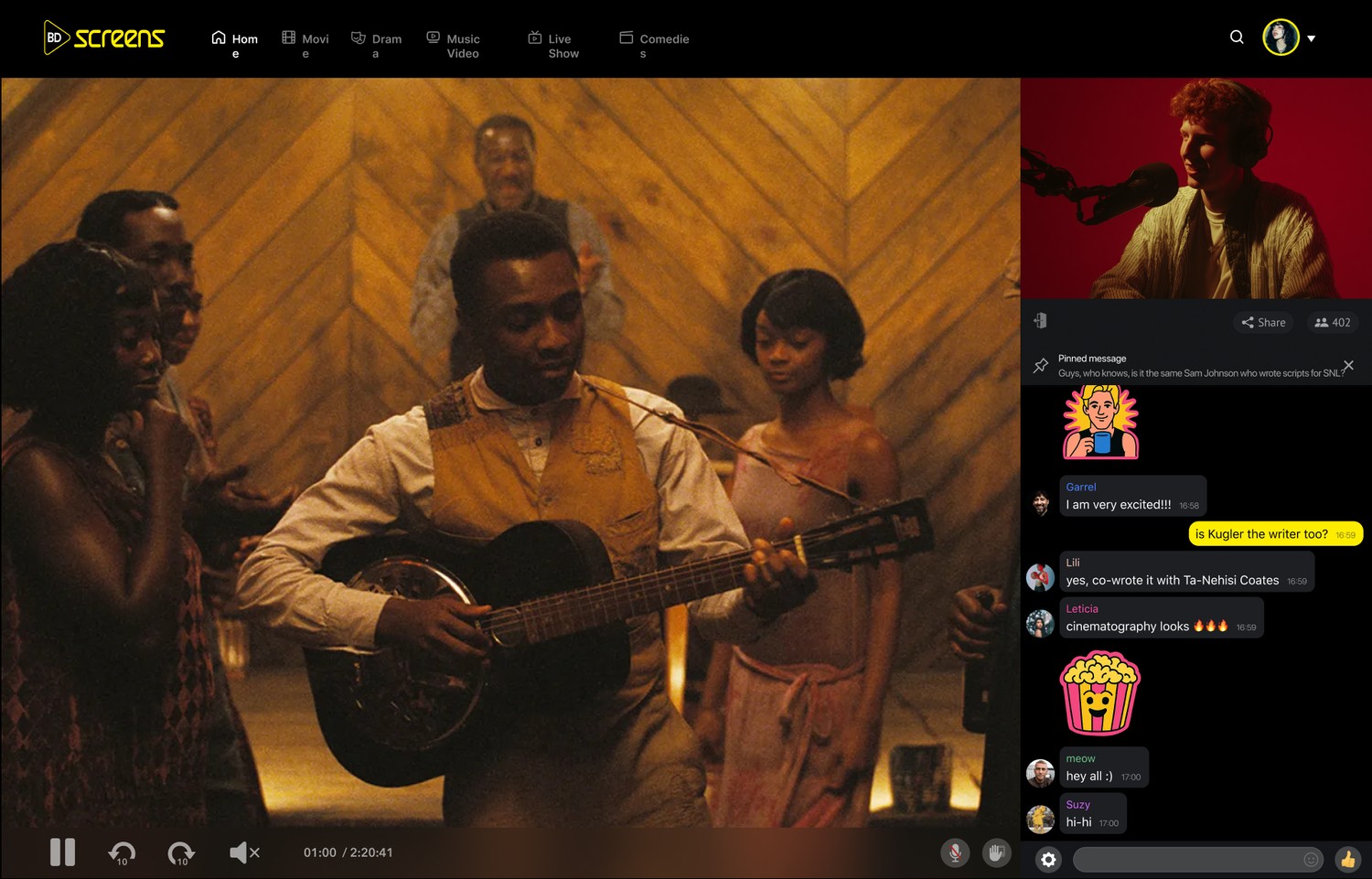The image size is (1372, 879).
Task: Expand the profile menu arrow
Action: 1312,38
